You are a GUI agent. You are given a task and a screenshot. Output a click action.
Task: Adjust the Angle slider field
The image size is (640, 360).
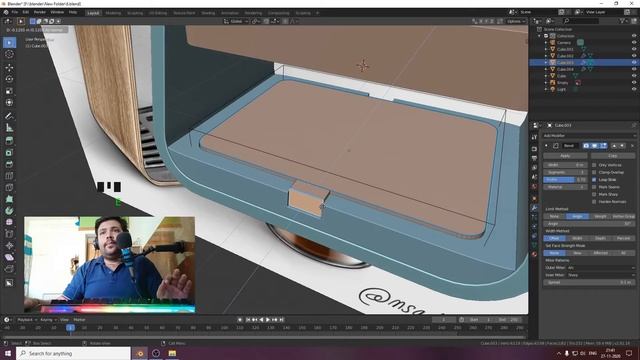pos(589,224)
